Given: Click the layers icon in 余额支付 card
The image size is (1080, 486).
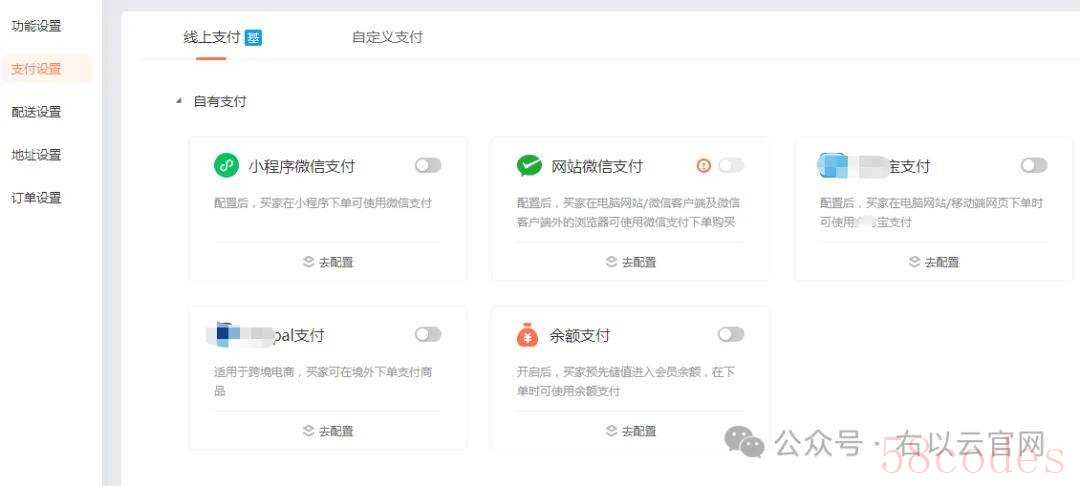Looking at the screenshot, I should 612,431.
